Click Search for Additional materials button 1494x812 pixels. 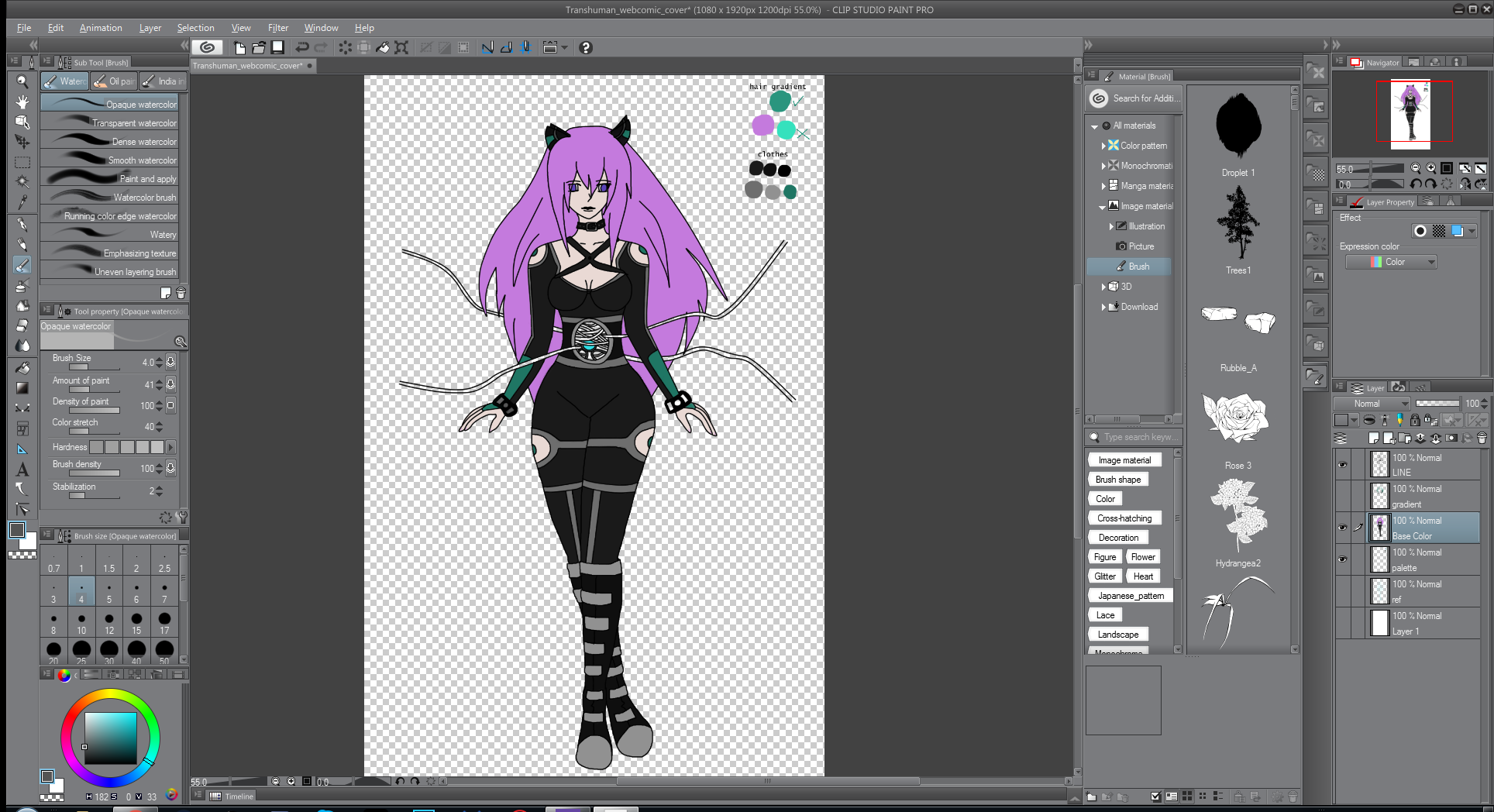click(1134, 98)
